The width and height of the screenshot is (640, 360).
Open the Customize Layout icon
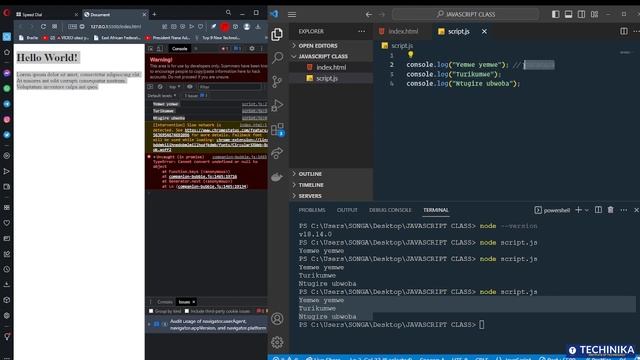(x=595, y=14)
